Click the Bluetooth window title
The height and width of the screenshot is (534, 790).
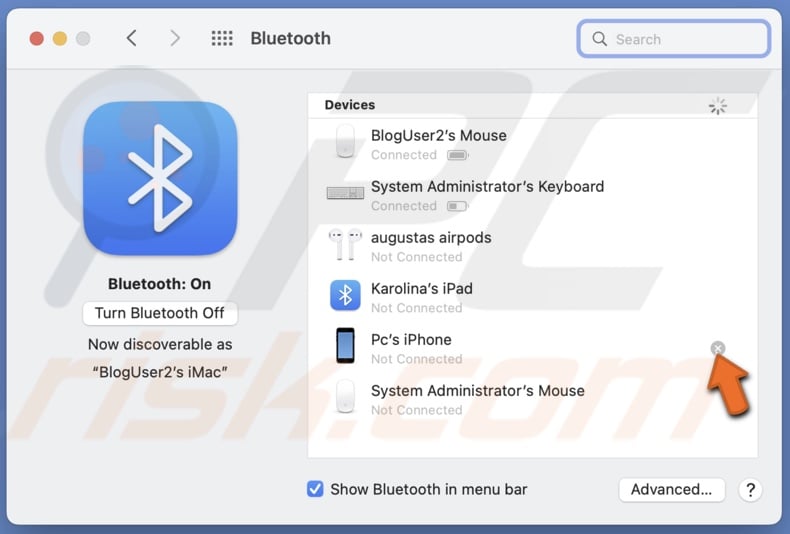pyautogui.click(x=291, y=38)
